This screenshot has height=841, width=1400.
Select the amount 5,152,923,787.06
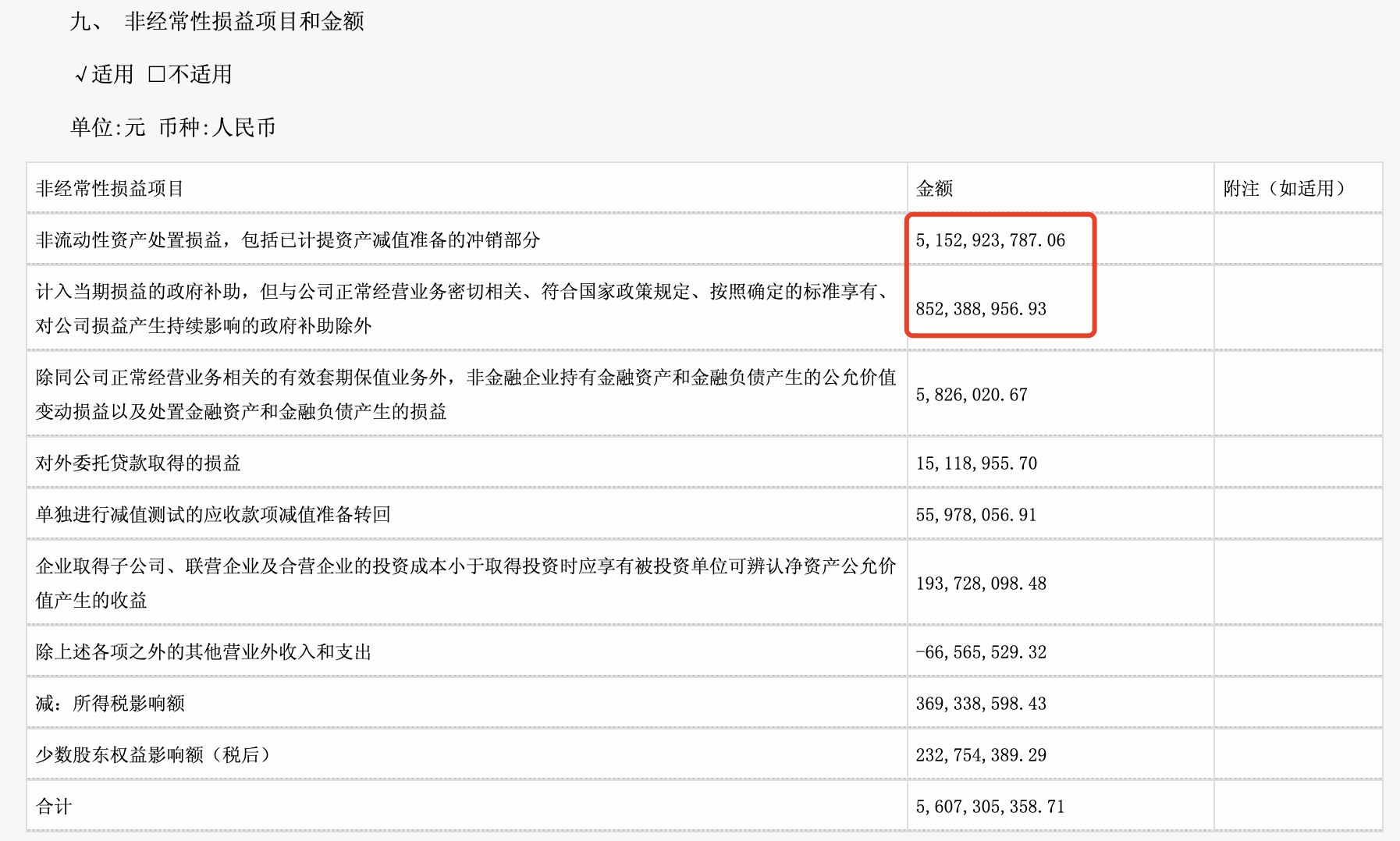990,240
